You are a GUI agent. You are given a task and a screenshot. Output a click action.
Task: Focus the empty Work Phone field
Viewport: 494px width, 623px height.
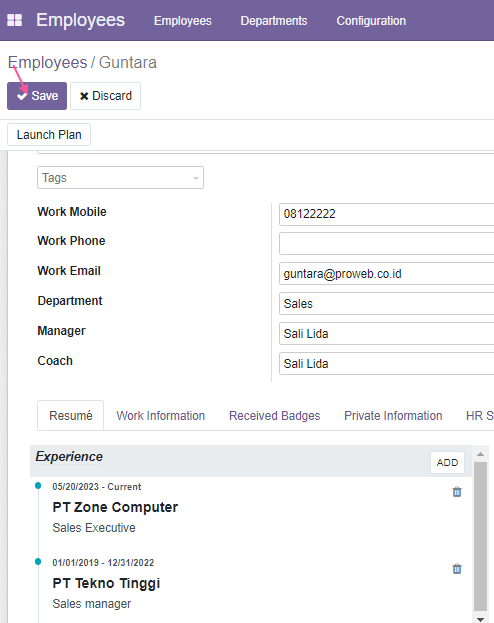click(x=386, y=244)
